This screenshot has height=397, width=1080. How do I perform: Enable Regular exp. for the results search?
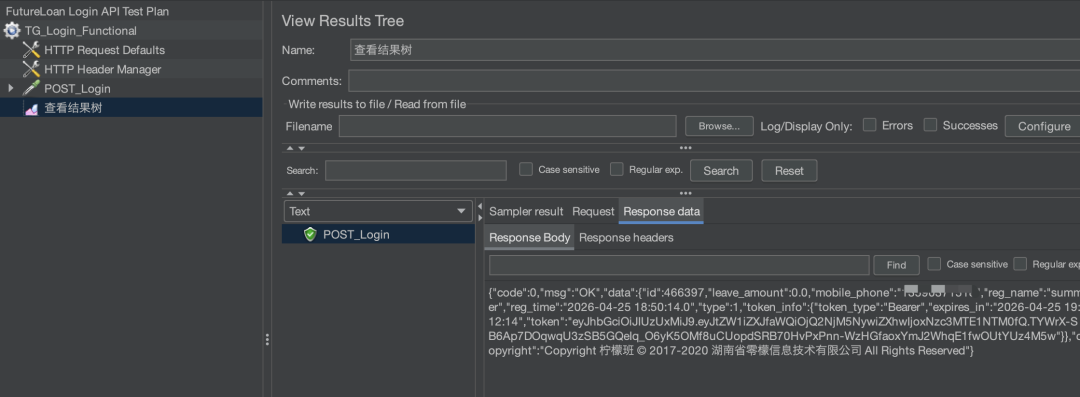tap(617, 170)
